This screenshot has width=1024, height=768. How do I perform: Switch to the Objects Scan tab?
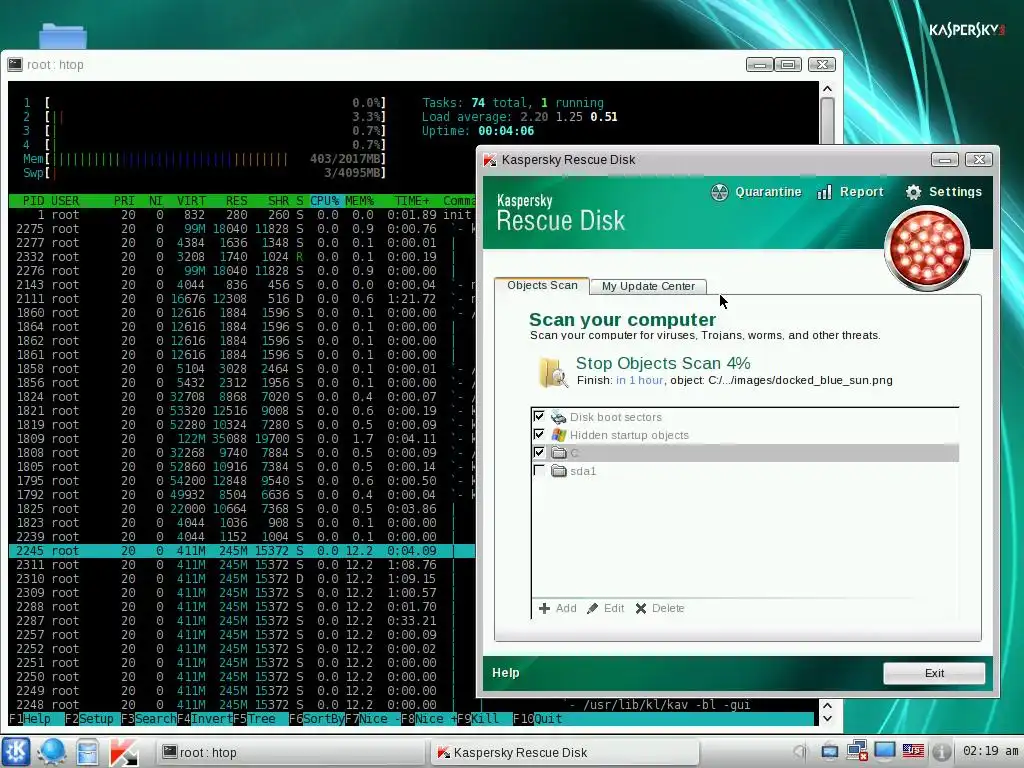542,285
